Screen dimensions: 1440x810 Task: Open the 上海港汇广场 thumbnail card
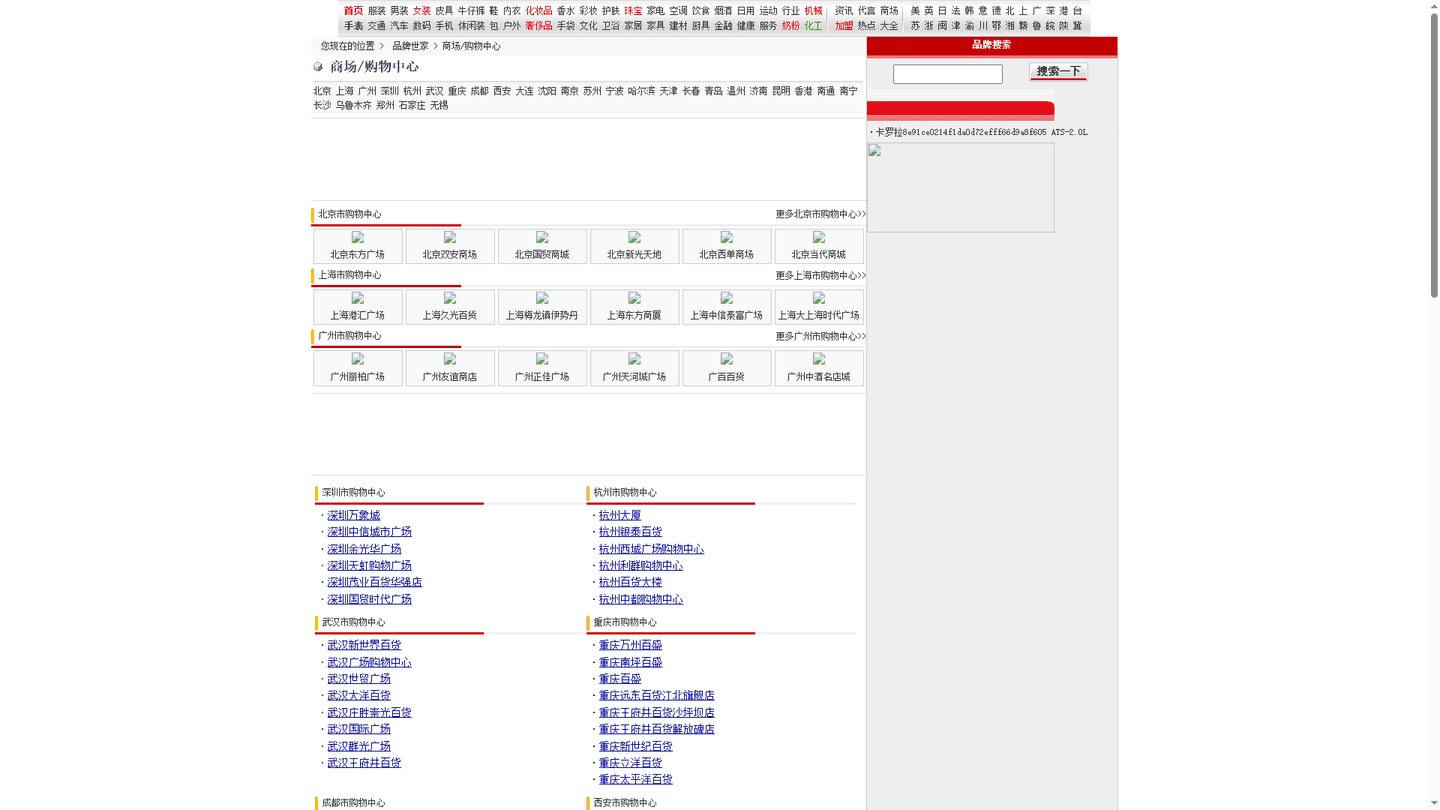(x=358, y=307)
